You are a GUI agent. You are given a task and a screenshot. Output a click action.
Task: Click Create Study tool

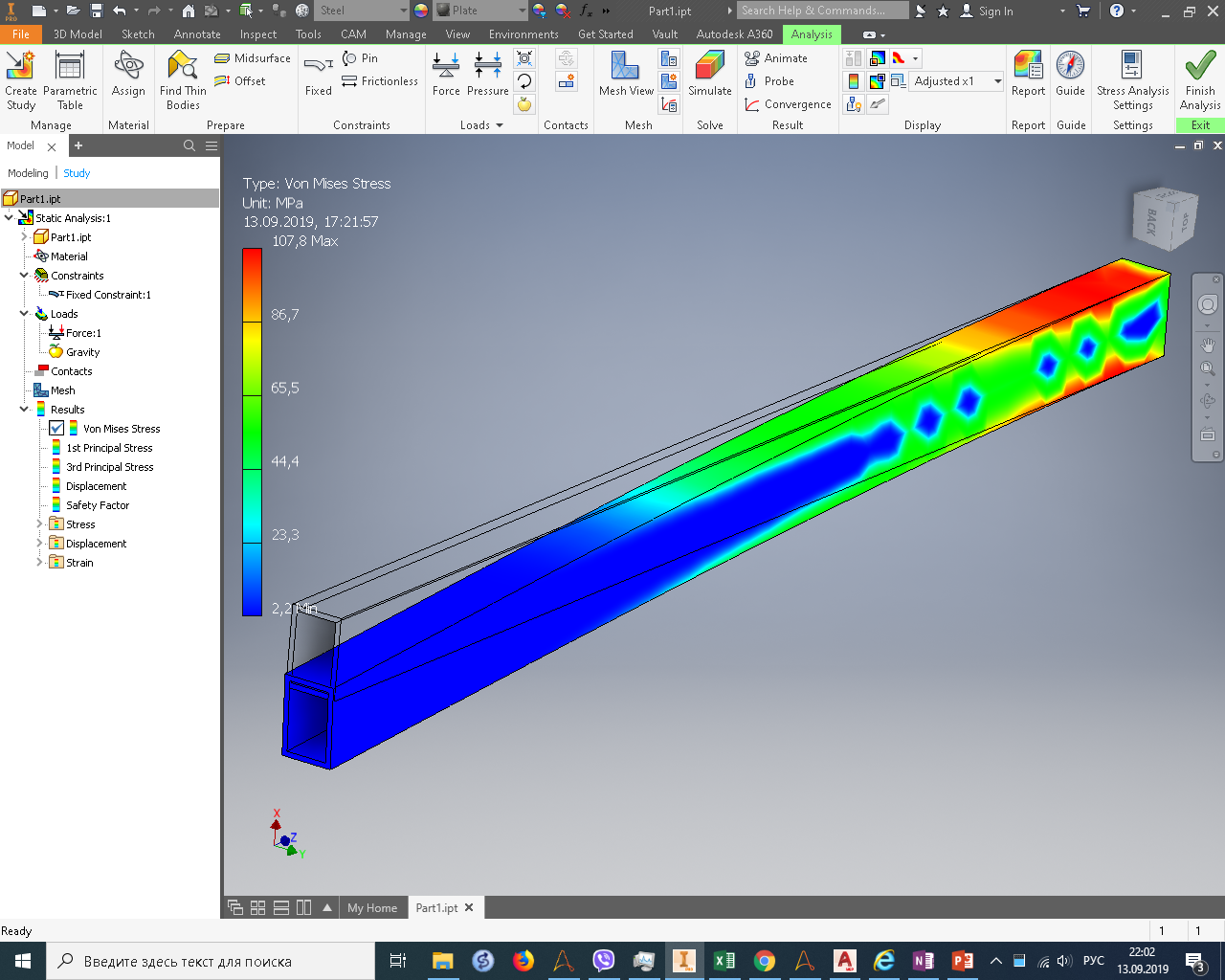(x=20, y=80)
